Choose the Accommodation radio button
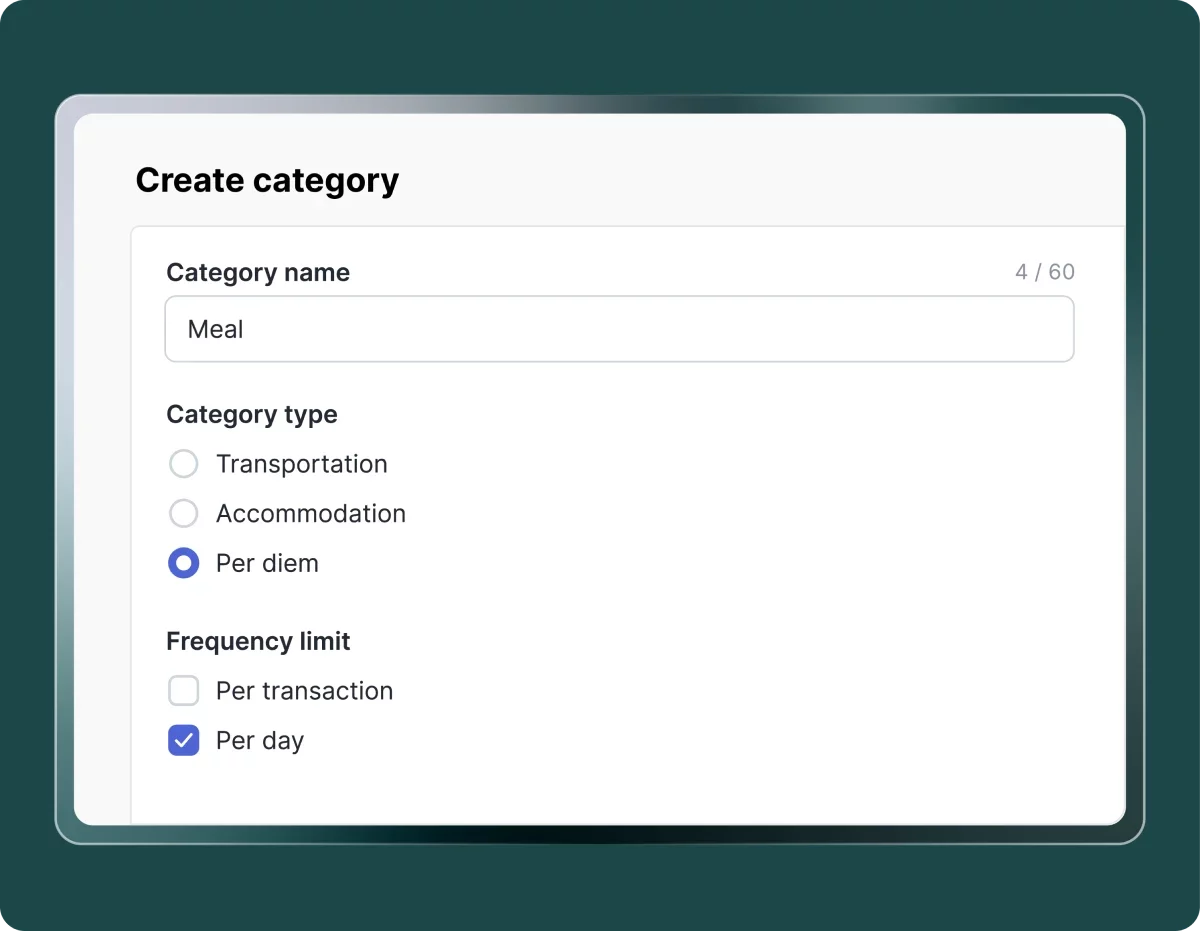Viewport: 1200px width, 931px height. (x=183, y=514)
